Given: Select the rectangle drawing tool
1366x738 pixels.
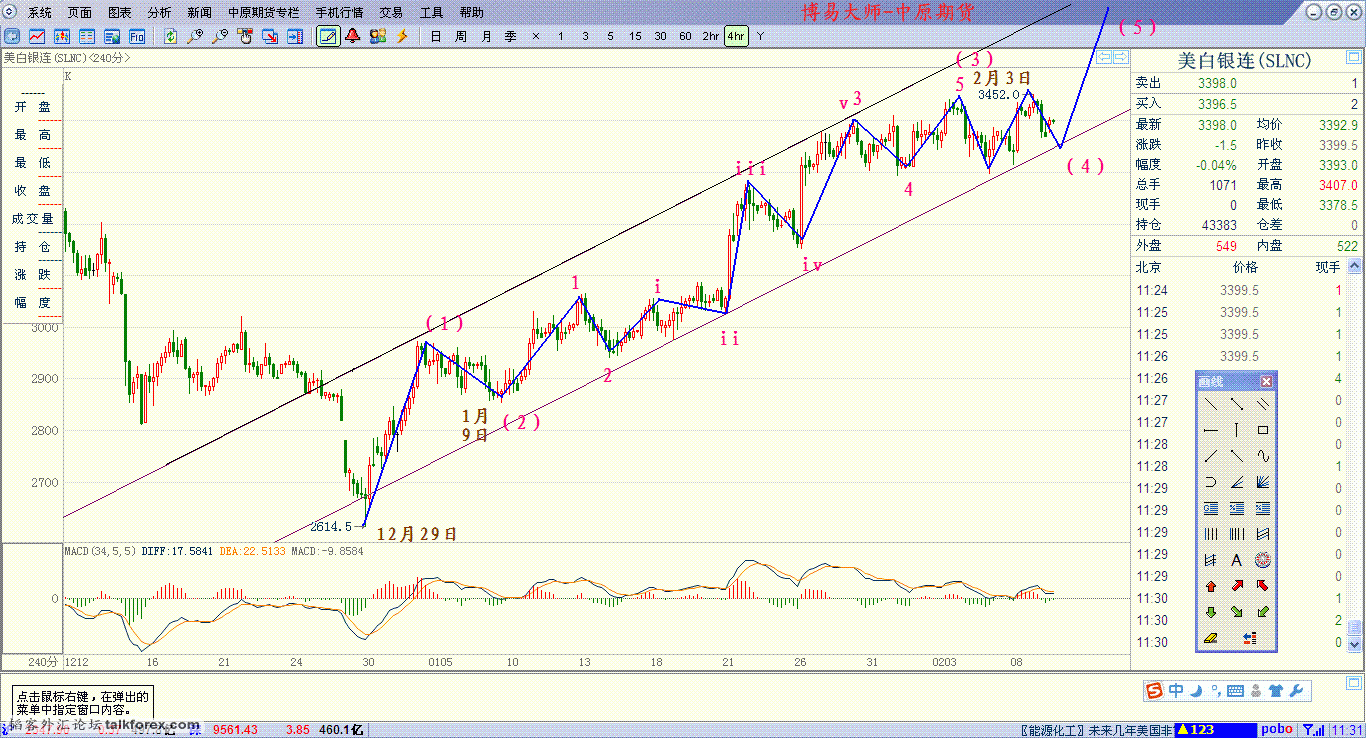Looking at the screenshot, I should pyautogui.click(x=1263, y=430).
